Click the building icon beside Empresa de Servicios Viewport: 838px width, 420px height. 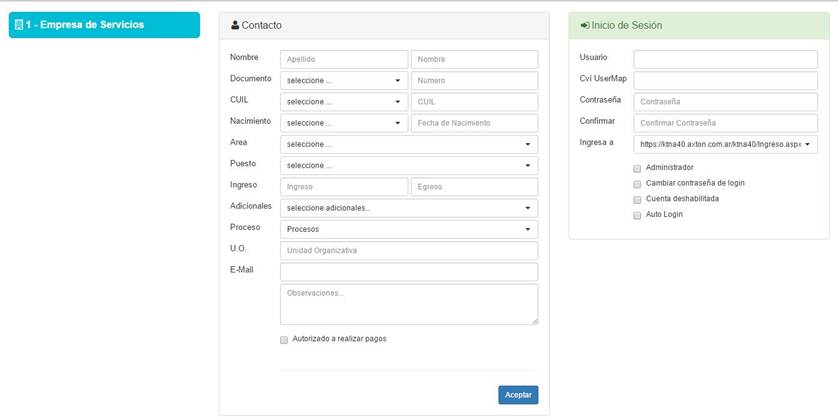(x=19, y=25)
